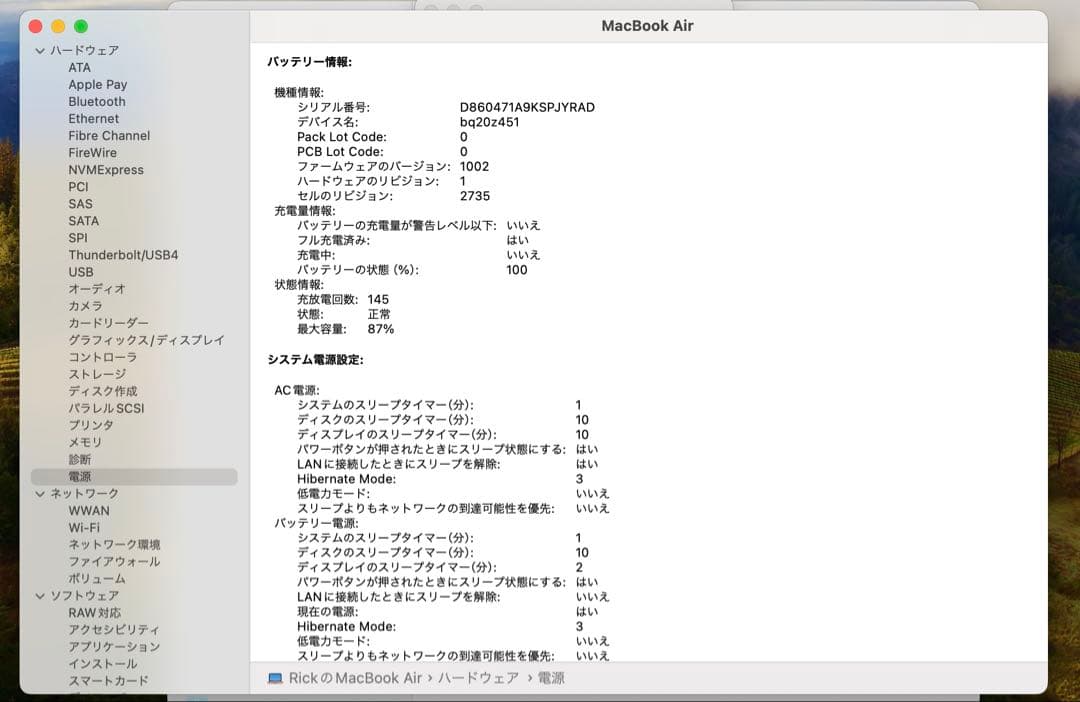The height and width of the screenshot is (702, 1080).
Task: Select ATA in the hardware sidebar
Action: 80,67
